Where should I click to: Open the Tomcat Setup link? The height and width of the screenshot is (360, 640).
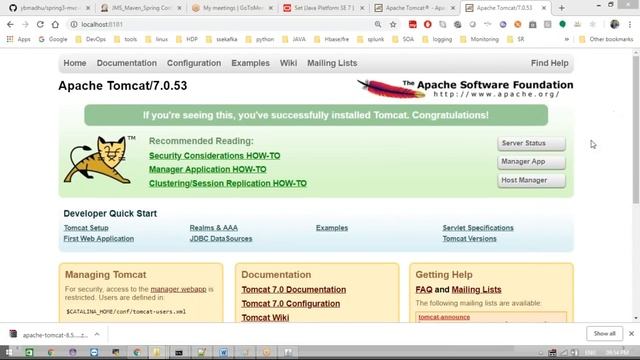[86, 228]
